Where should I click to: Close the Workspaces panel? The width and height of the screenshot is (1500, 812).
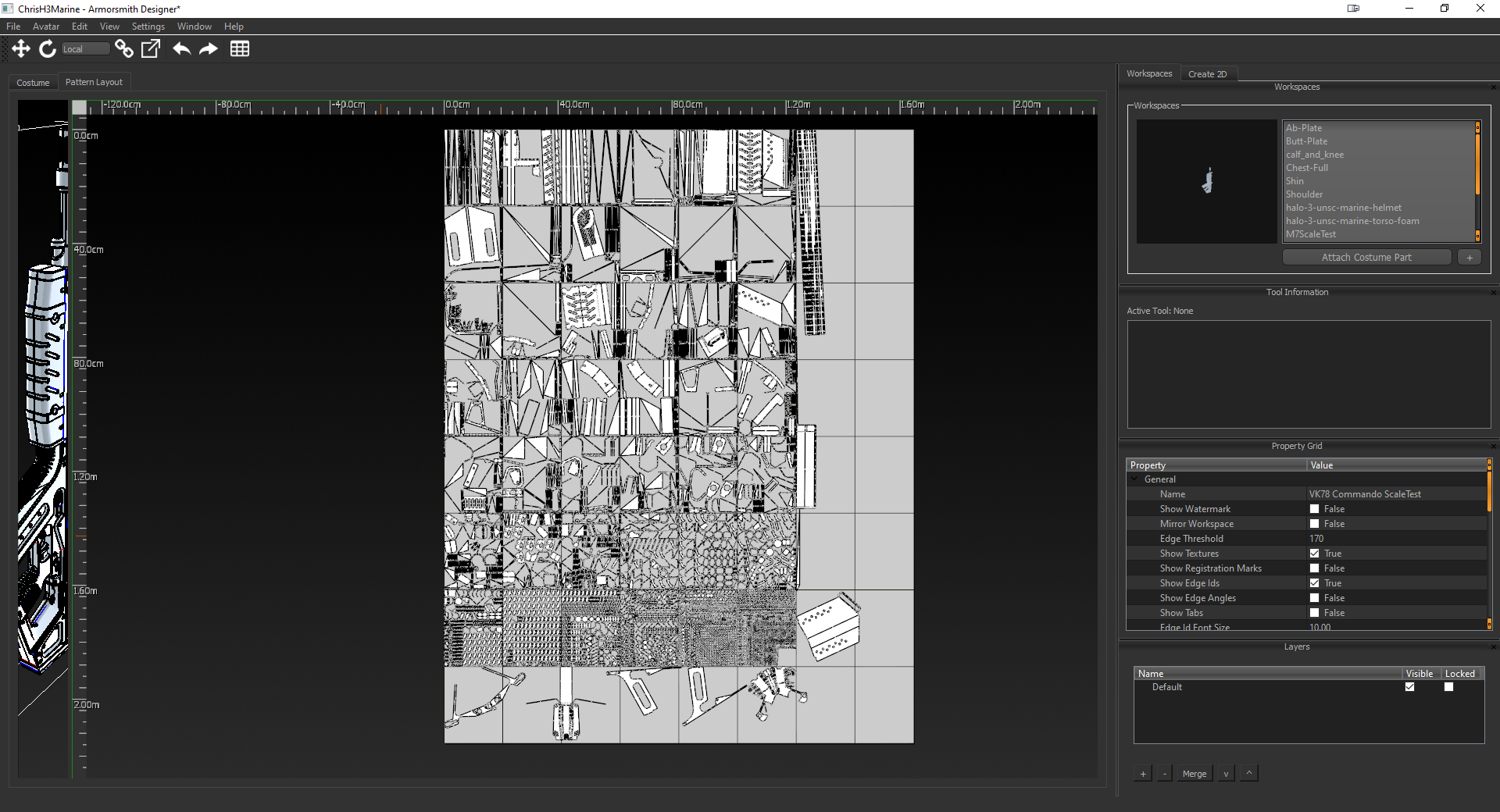(x=1494, y=87)
